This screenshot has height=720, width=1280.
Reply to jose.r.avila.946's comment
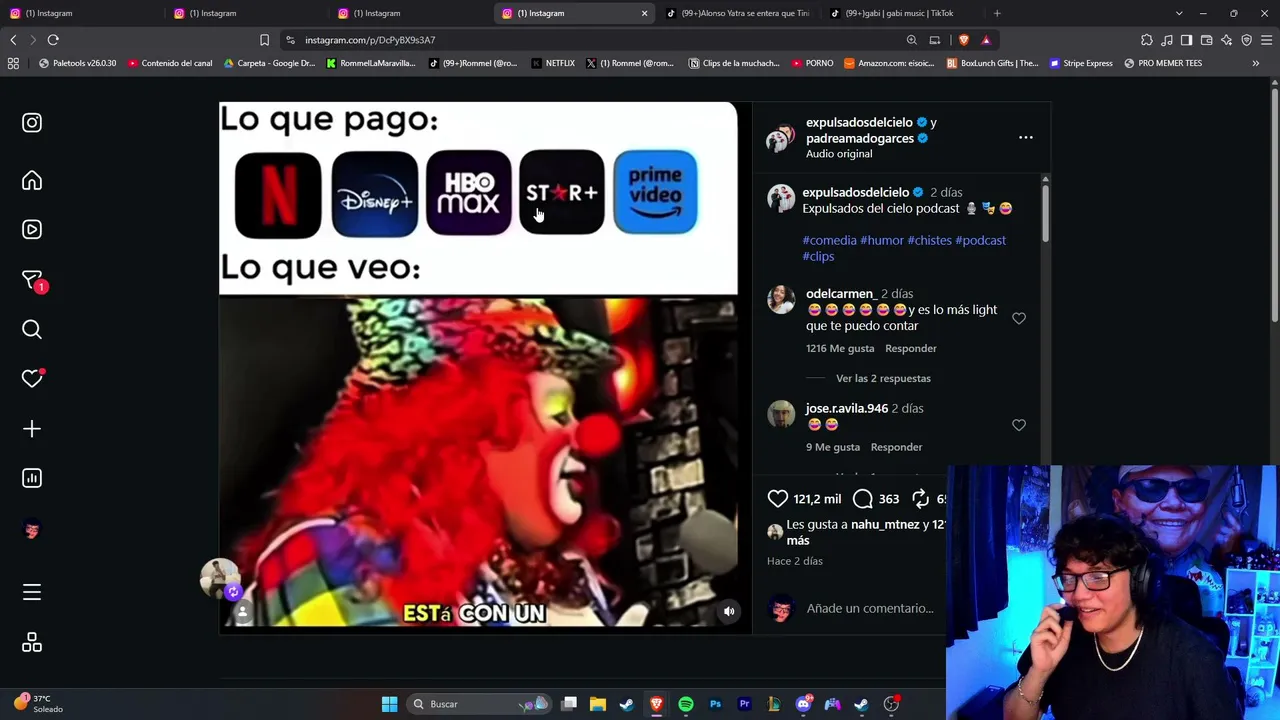tap(896, 447)
